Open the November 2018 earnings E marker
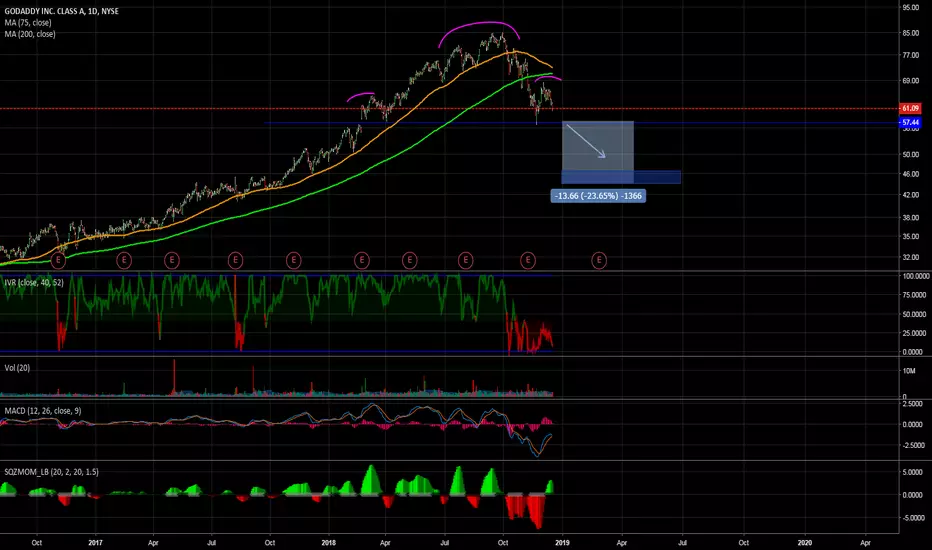 click(x=528, y=260)
